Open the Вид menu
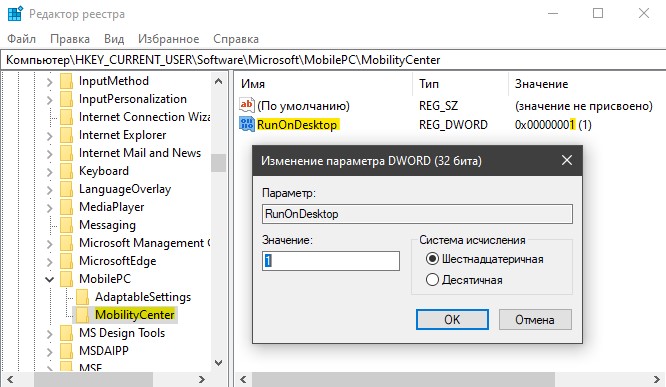 click(114, 39)
